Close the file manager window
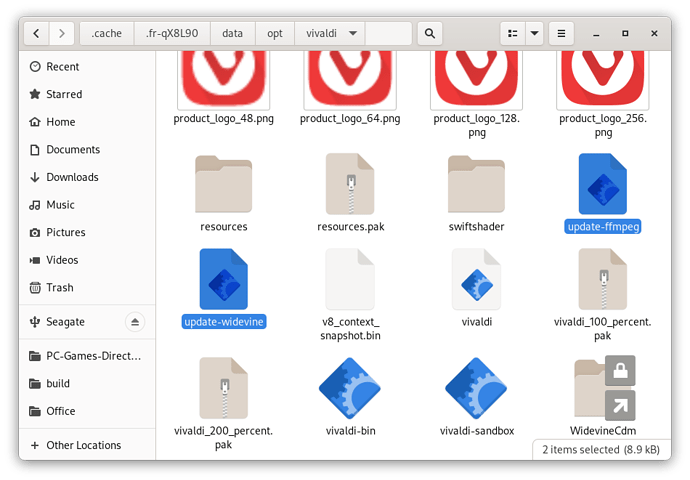 click(654, 33)
